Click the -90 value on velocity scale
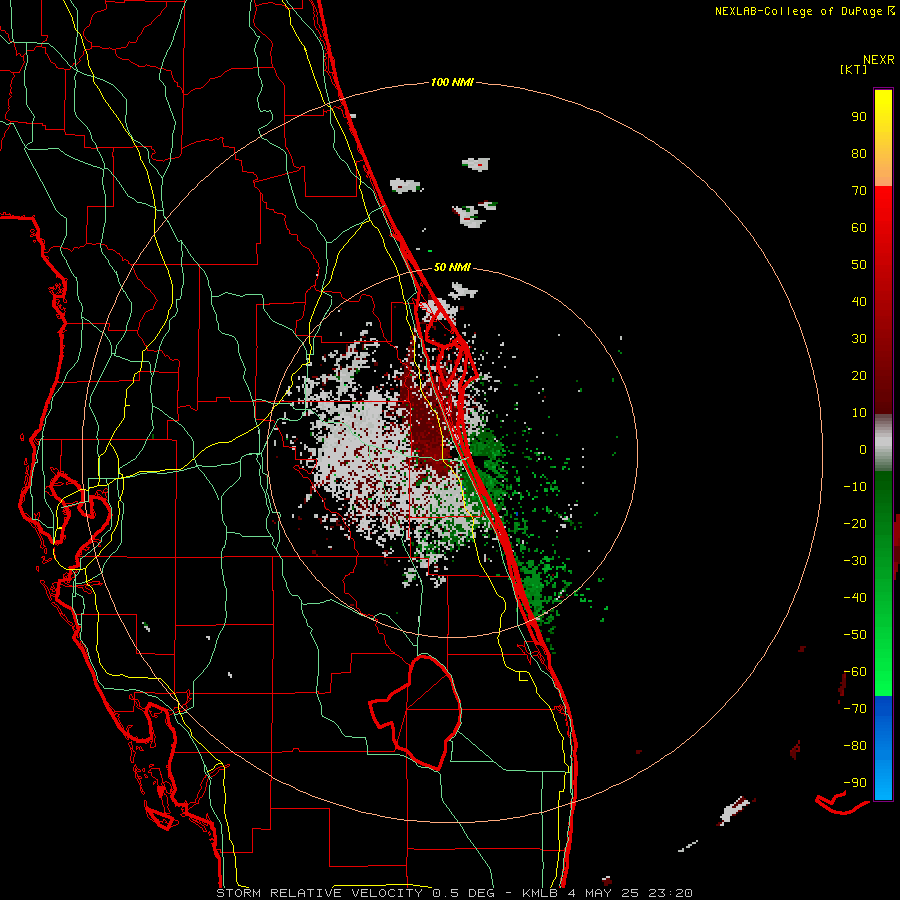This screenshot has width=900, height=900. point(855,783)
